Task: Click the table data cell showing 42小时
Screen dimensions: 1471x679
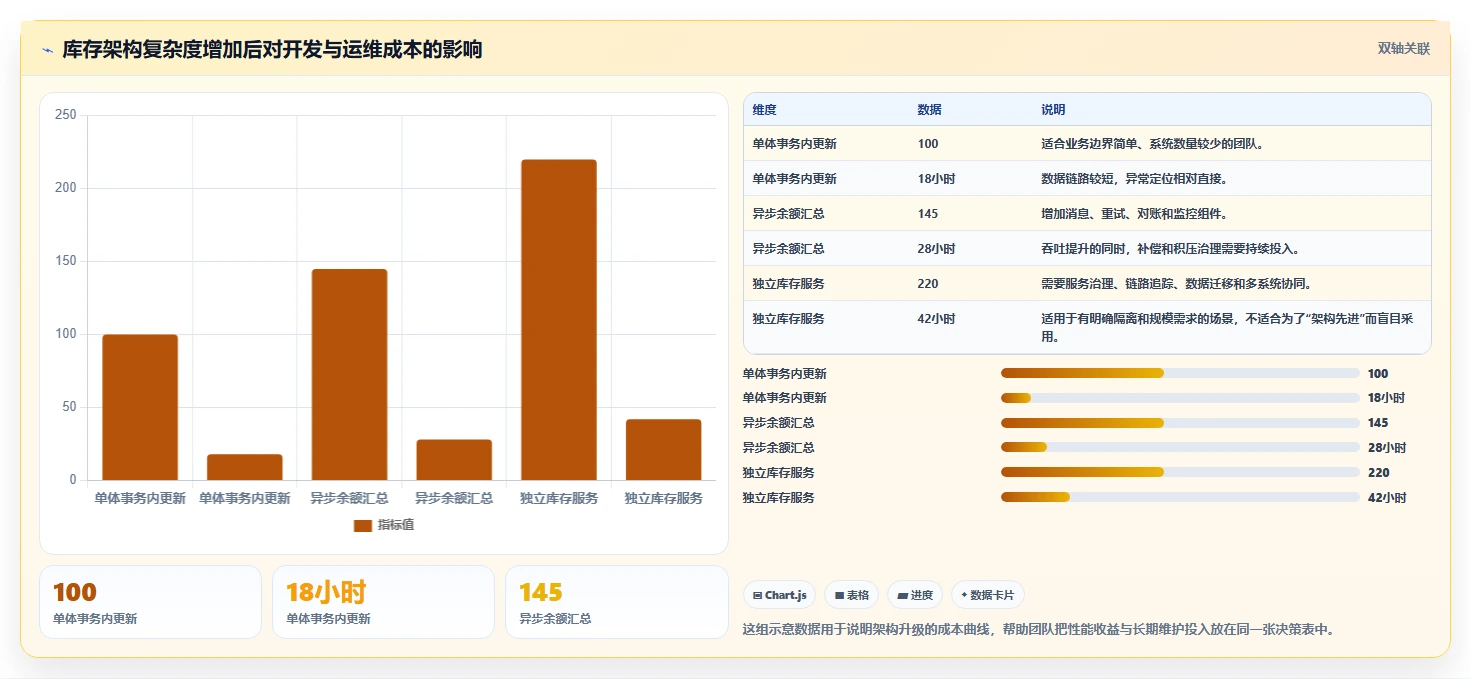Action: pos(936,319)
